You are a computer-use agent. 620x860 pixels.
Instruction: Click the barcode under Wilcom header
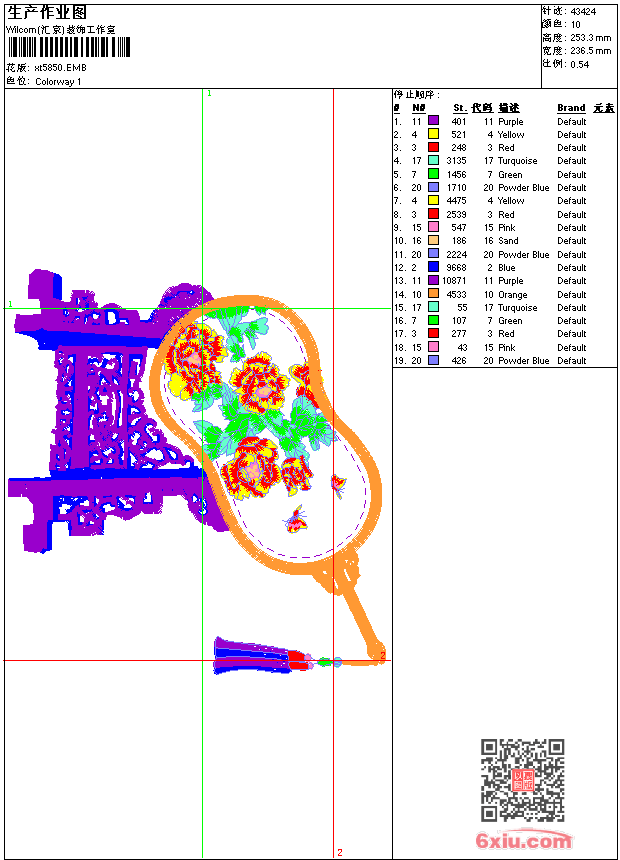[x=69, y=47]
